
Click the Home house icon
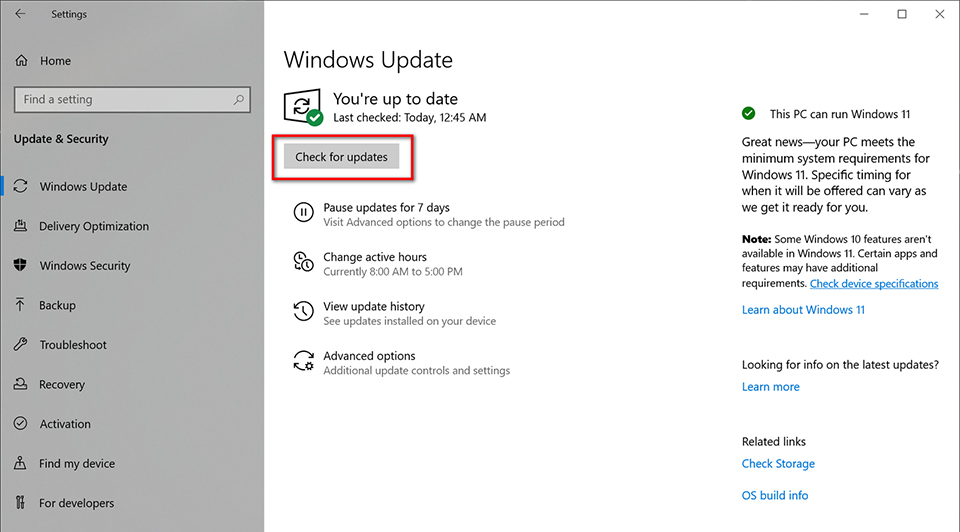(21, 61)
